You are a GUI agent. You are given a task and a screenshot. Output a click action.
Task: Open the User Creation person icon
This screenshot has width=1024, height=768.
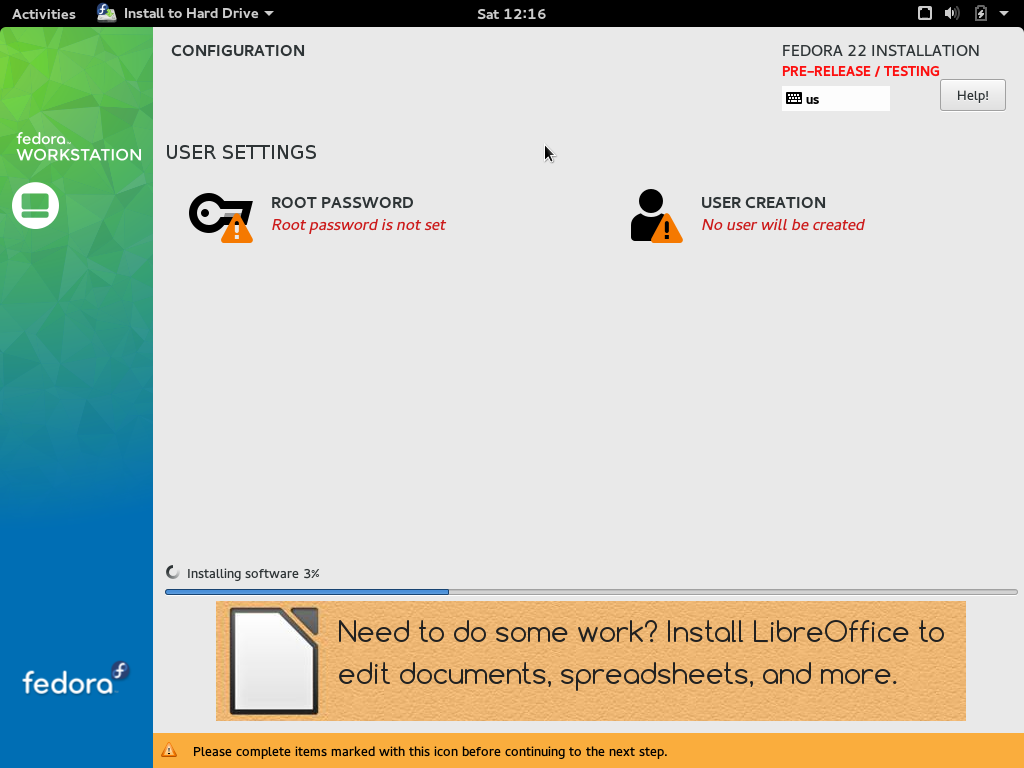pyautogui.click(x=656, y=216)
